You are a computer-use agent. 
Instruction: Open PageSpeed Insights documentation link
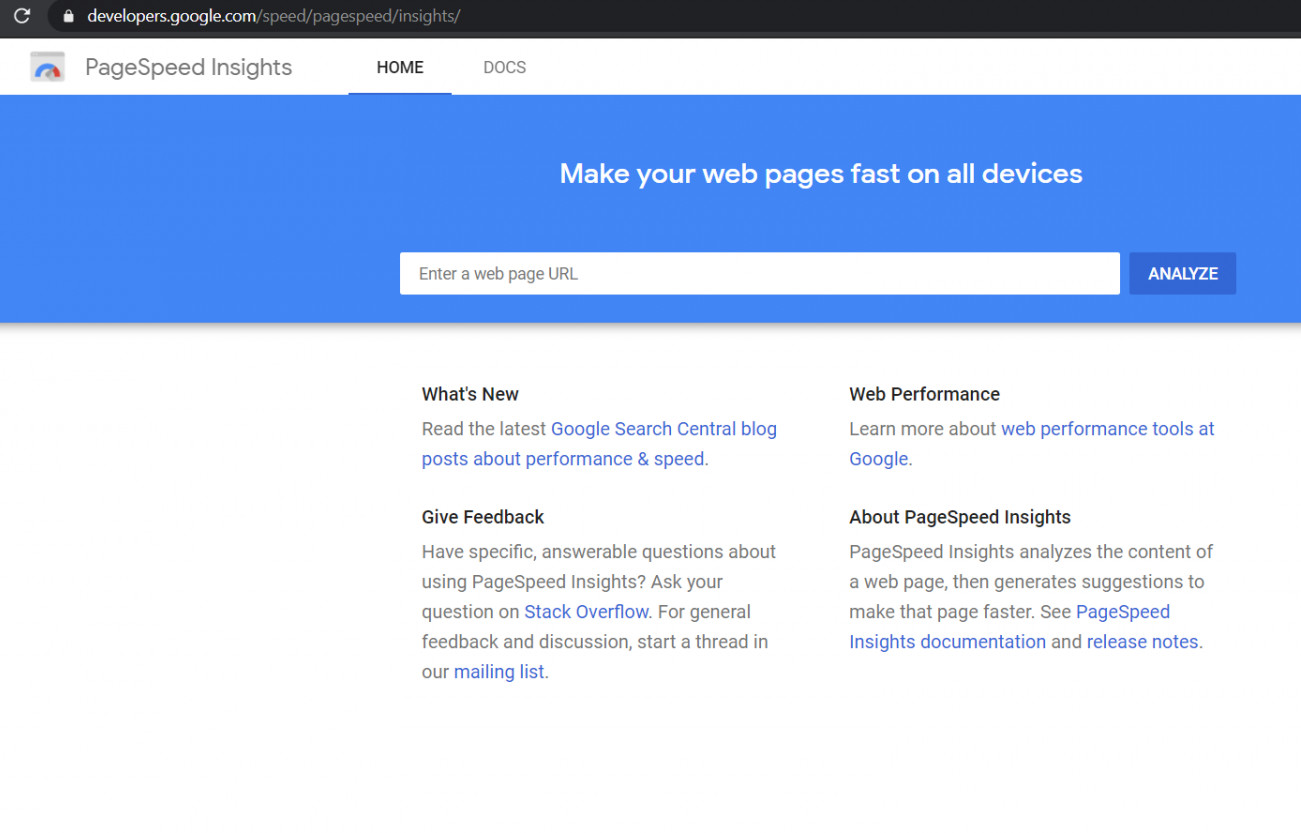click(x=1009, y=627)
